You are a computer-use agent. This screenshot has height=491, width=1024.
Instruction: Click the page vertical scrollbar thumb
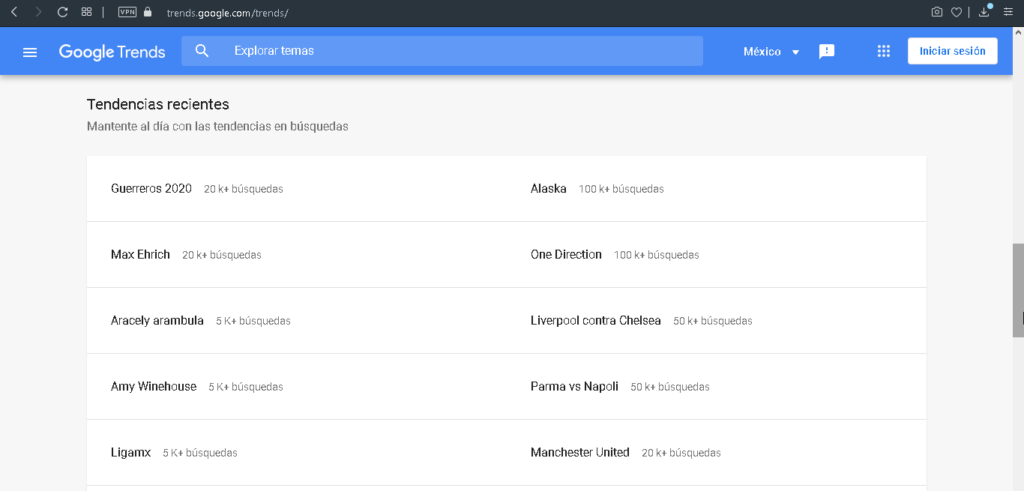tap(1018, 291)
